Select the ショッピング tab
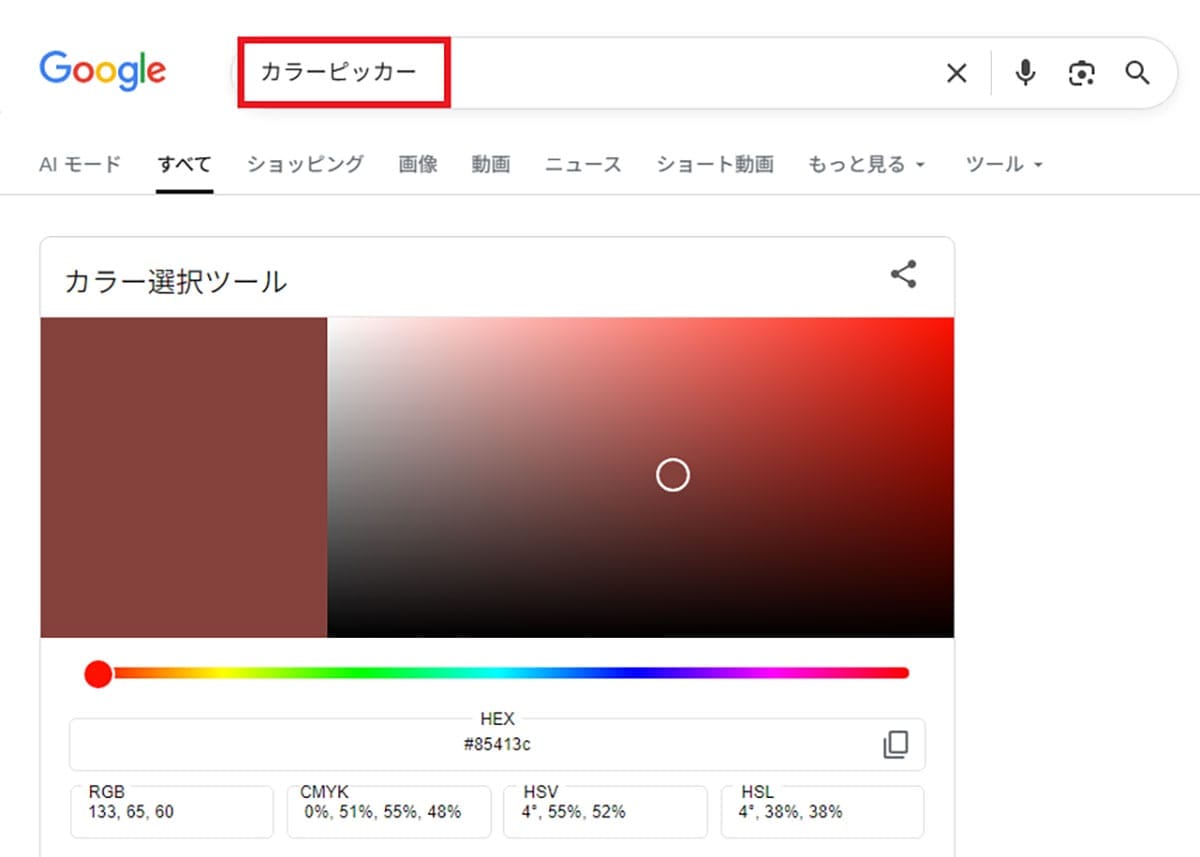Viewport: 1200px width, 857px height. pyautogui.click(x=304, y=165)
